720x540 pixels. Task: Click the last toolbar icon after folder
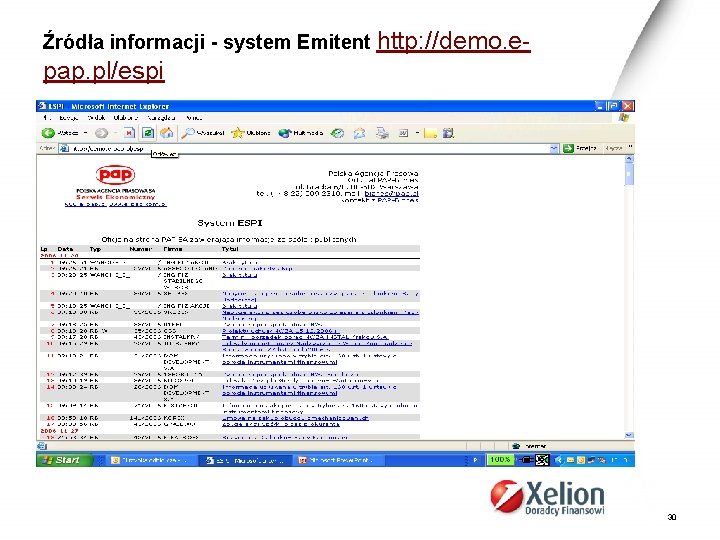pyautogui.click(x=448, y=133)
